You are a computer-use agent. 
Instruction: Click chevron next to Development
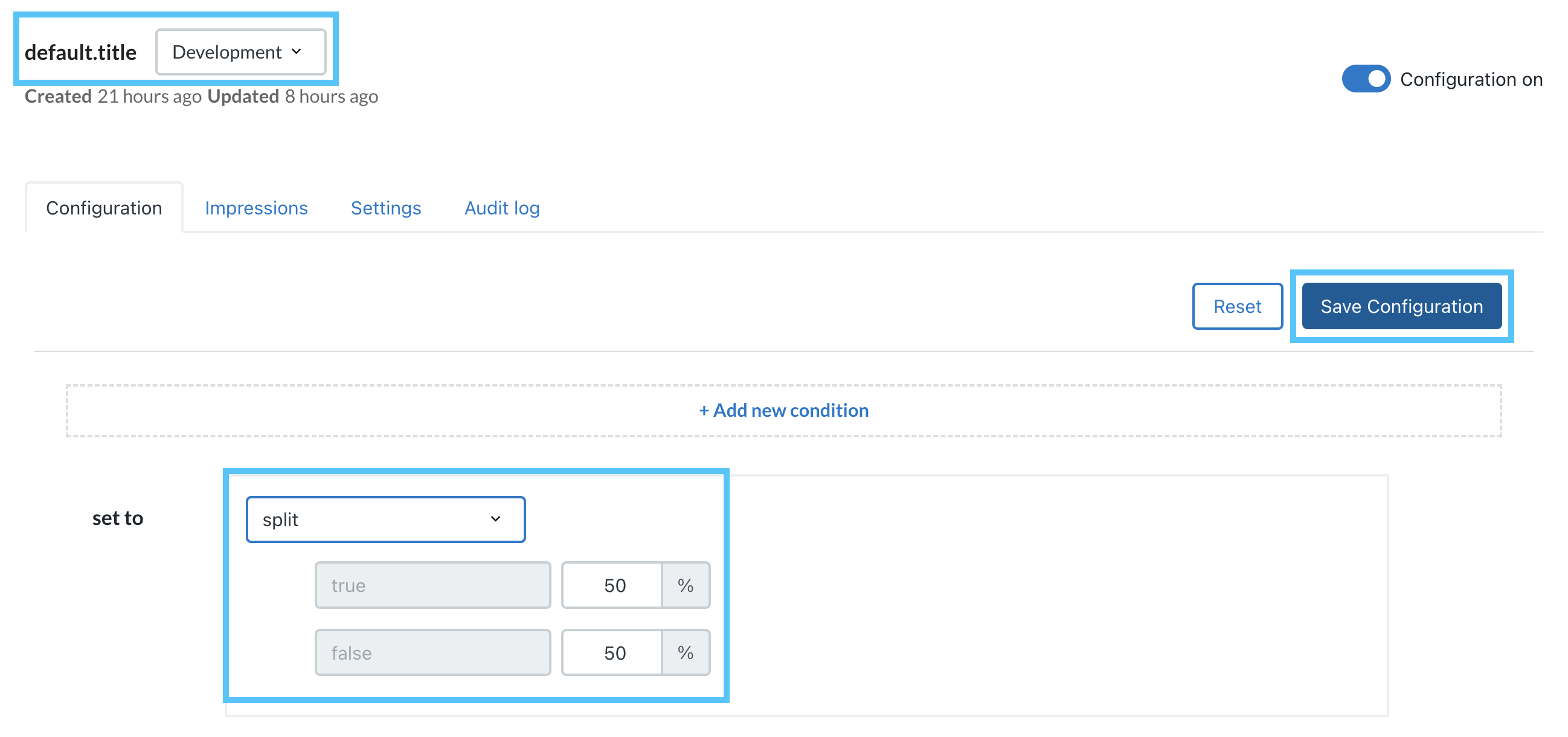[297, 52]
